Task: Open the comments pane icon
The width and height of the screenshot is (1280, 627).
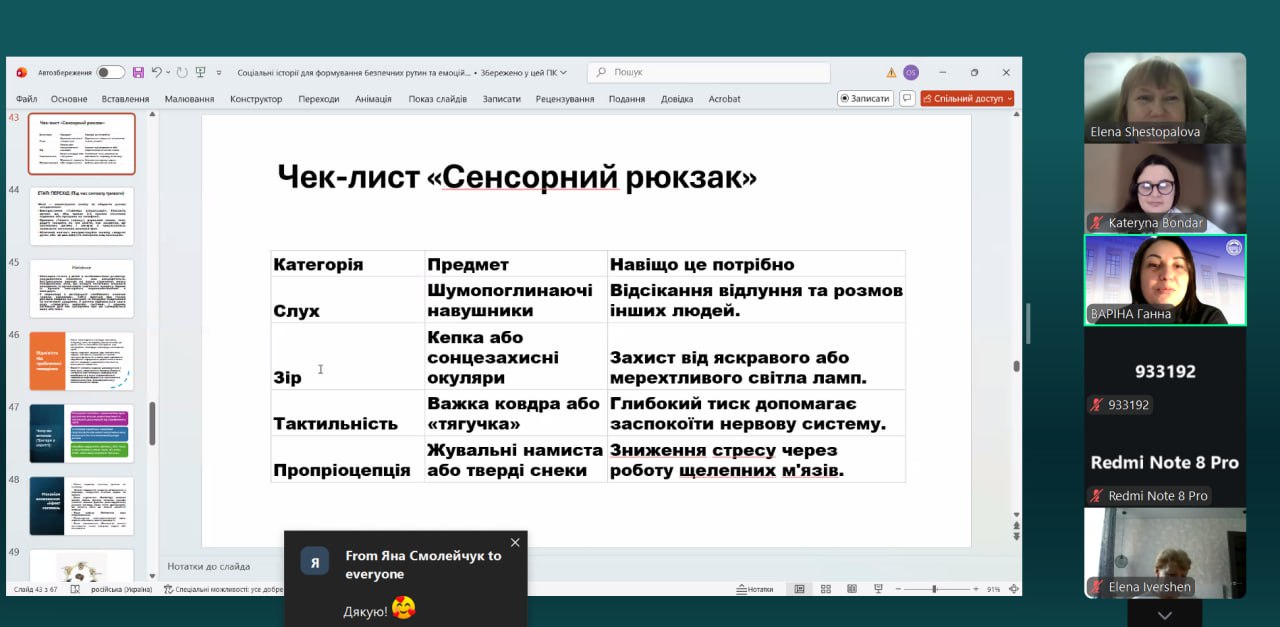Action: click(x=907, y=99)
